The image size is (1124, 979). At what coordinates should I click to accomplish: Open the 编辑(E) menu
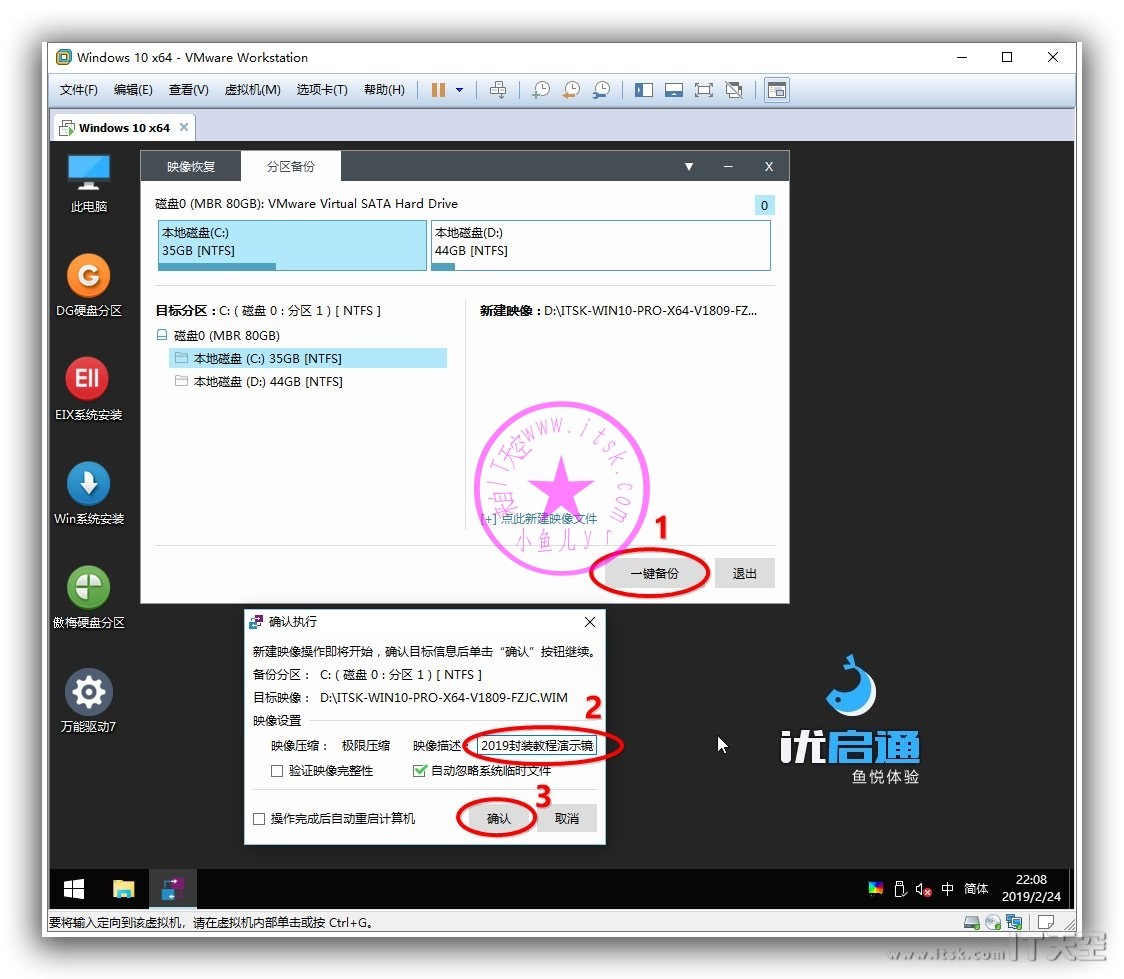[133, 90]
